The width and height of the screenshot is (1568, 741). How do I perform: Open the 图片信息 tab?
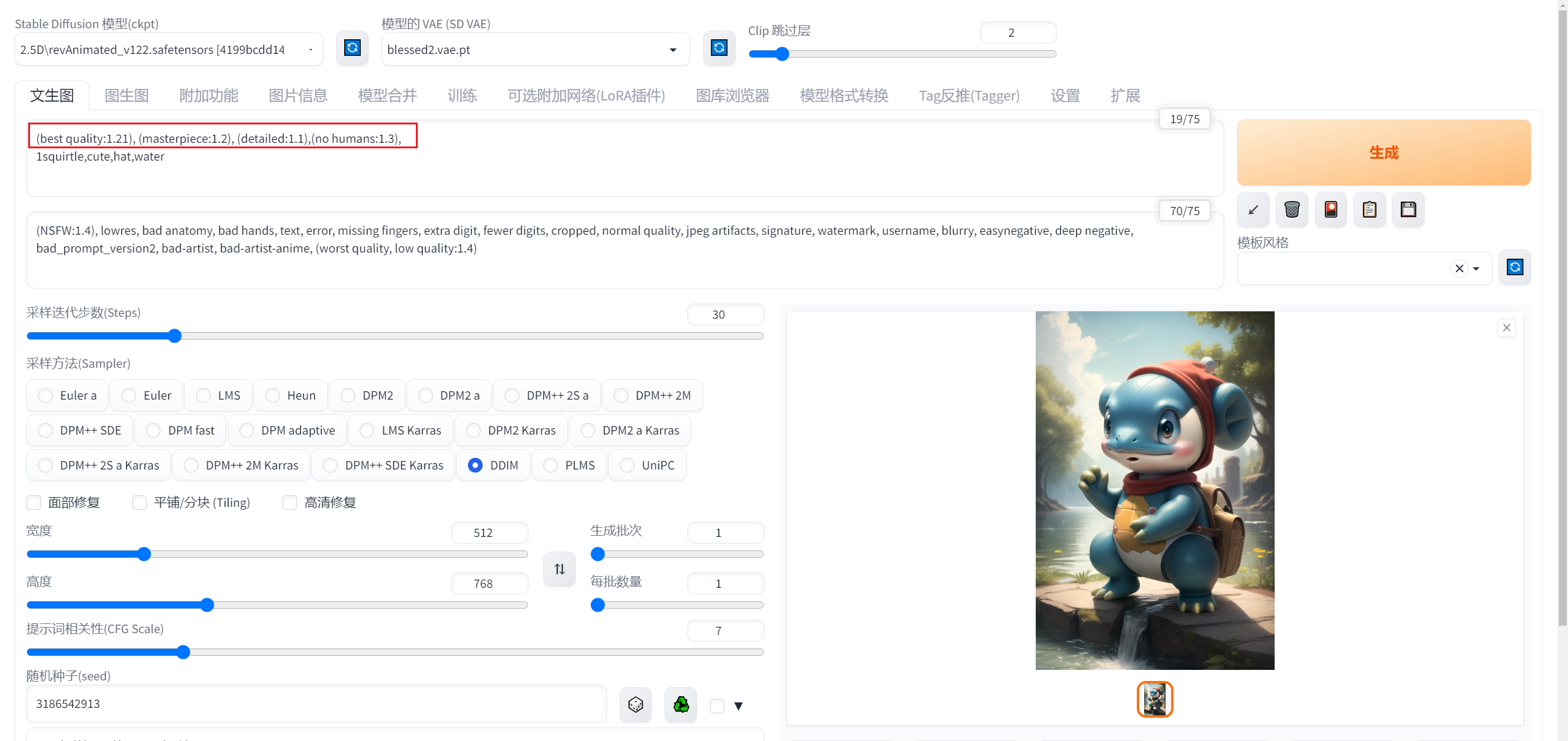298,96
